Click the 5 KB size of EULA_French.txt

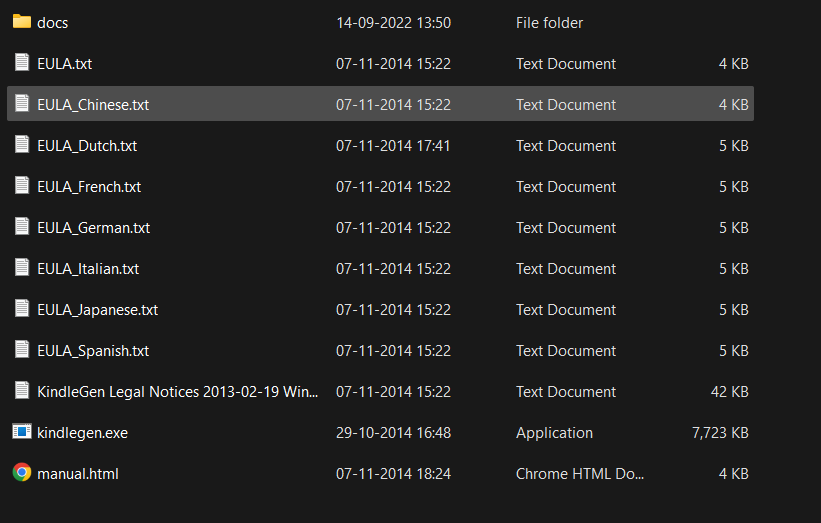[x=734, y=187]
